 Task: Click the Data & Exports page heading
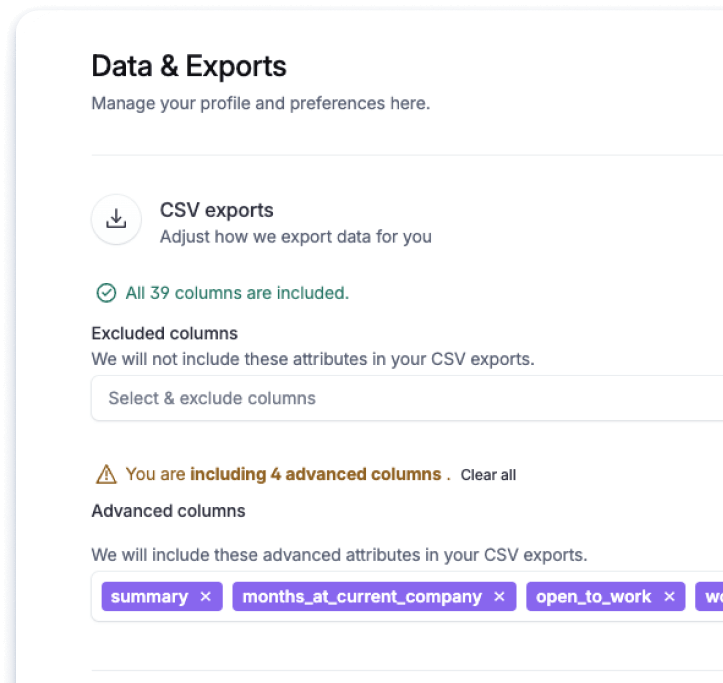189,66
